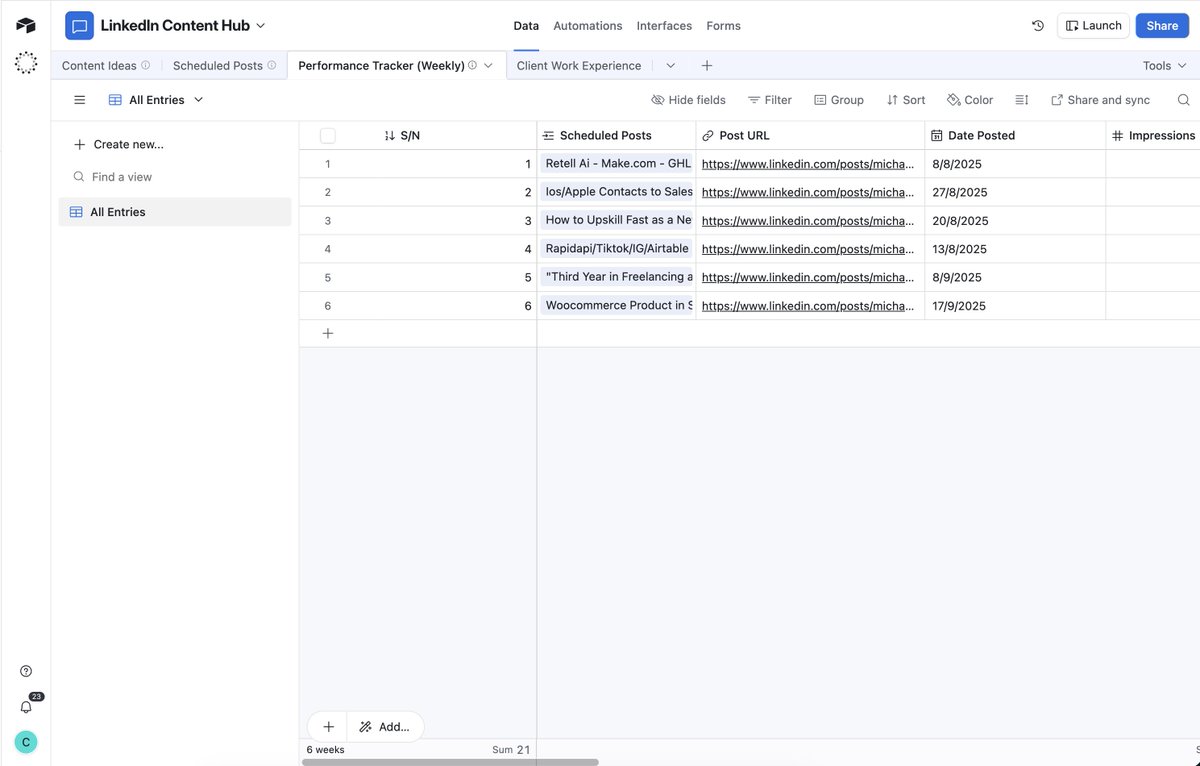Click the Retell Ai - Make.com linked record
1200x766 pixels.
click(x=617, y=164)
